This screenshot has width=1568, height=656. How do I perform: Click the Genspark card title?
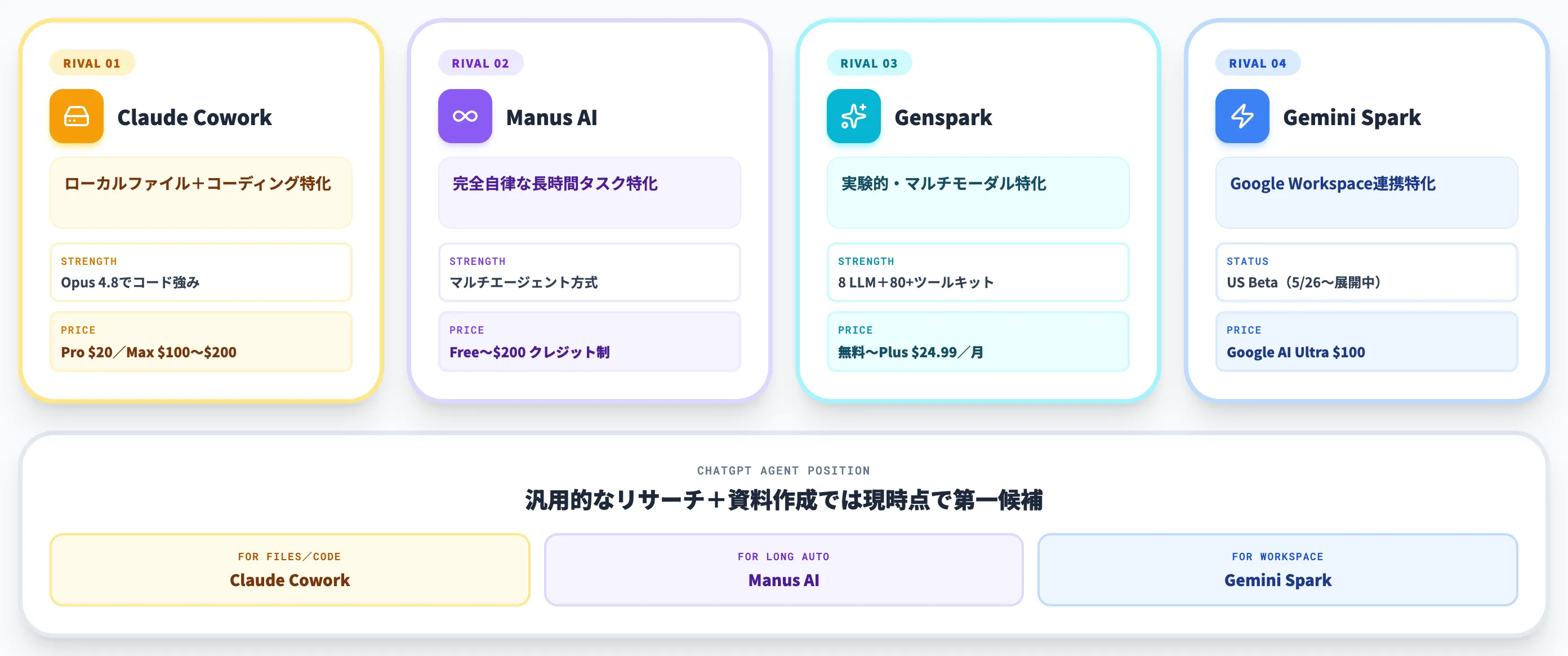click(943, 117)
